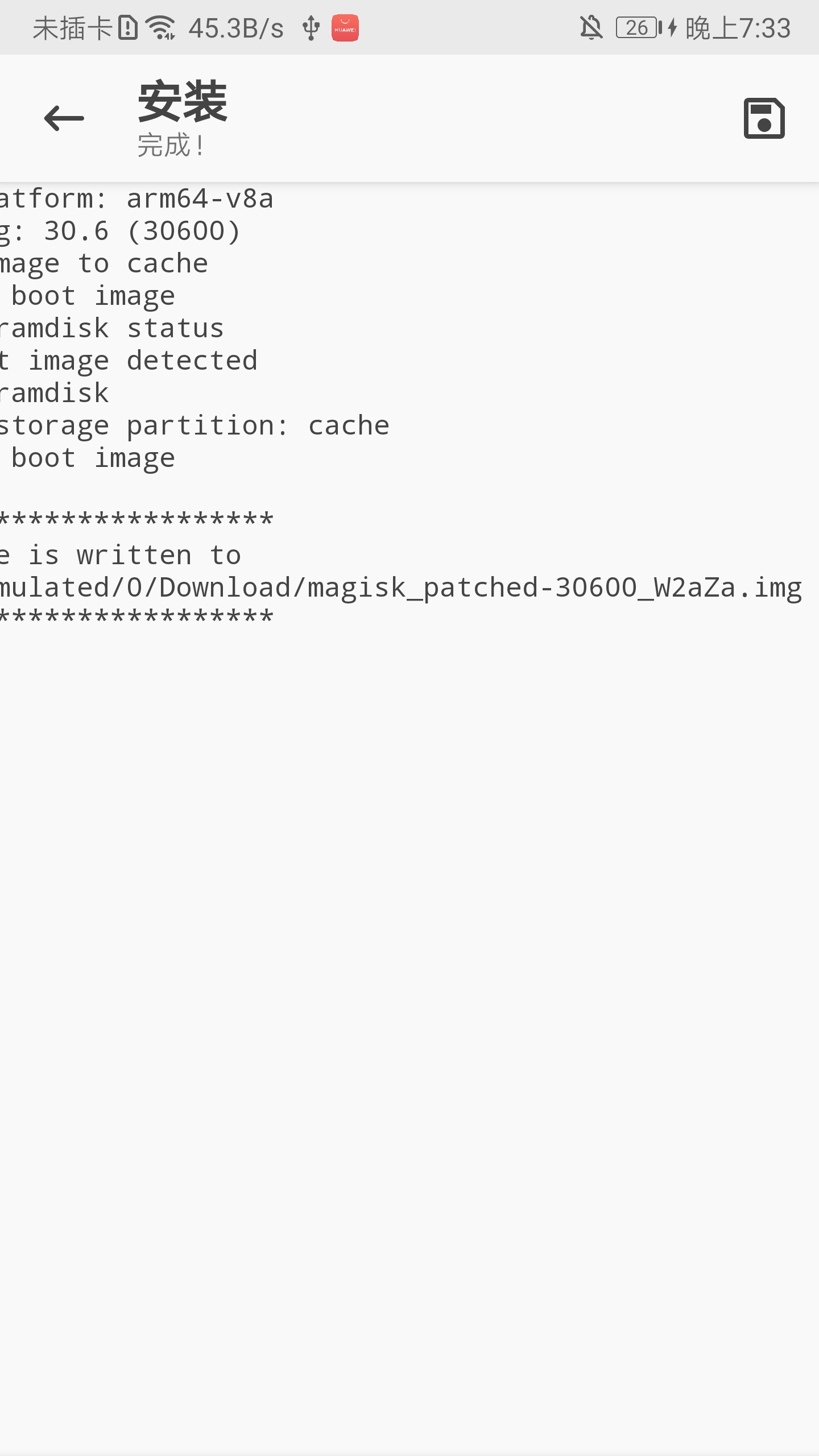This screenshot has height=1456, width=819.
Task: Tap the muted bell icon
Action: (x=591, y=28)
